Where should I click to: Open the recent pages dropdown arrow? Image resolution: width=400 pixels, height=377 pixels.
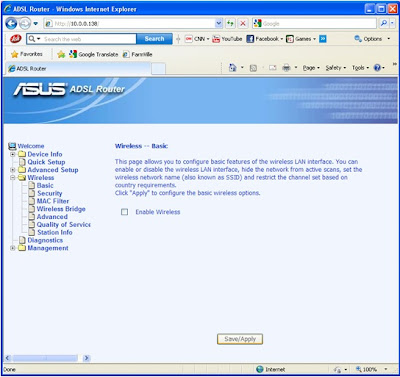pos(36,24)
